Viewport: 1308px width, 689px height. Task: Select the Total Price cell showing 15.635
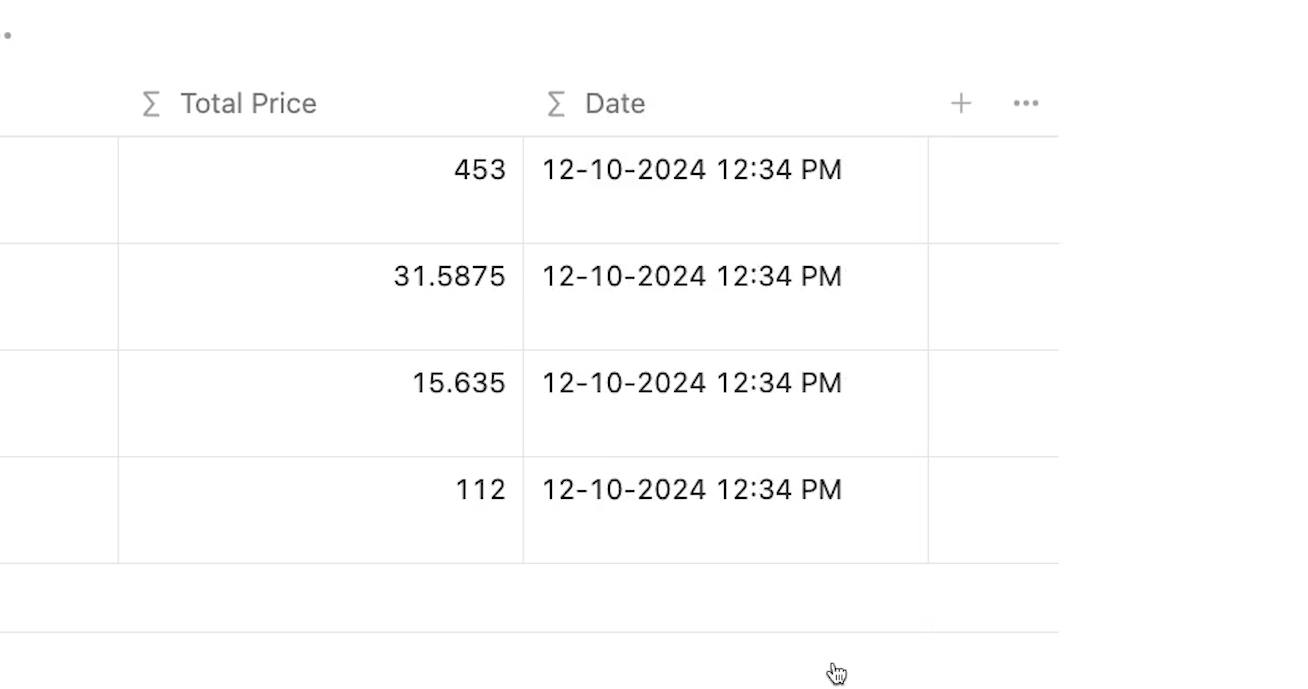click(x=321, y=404)
